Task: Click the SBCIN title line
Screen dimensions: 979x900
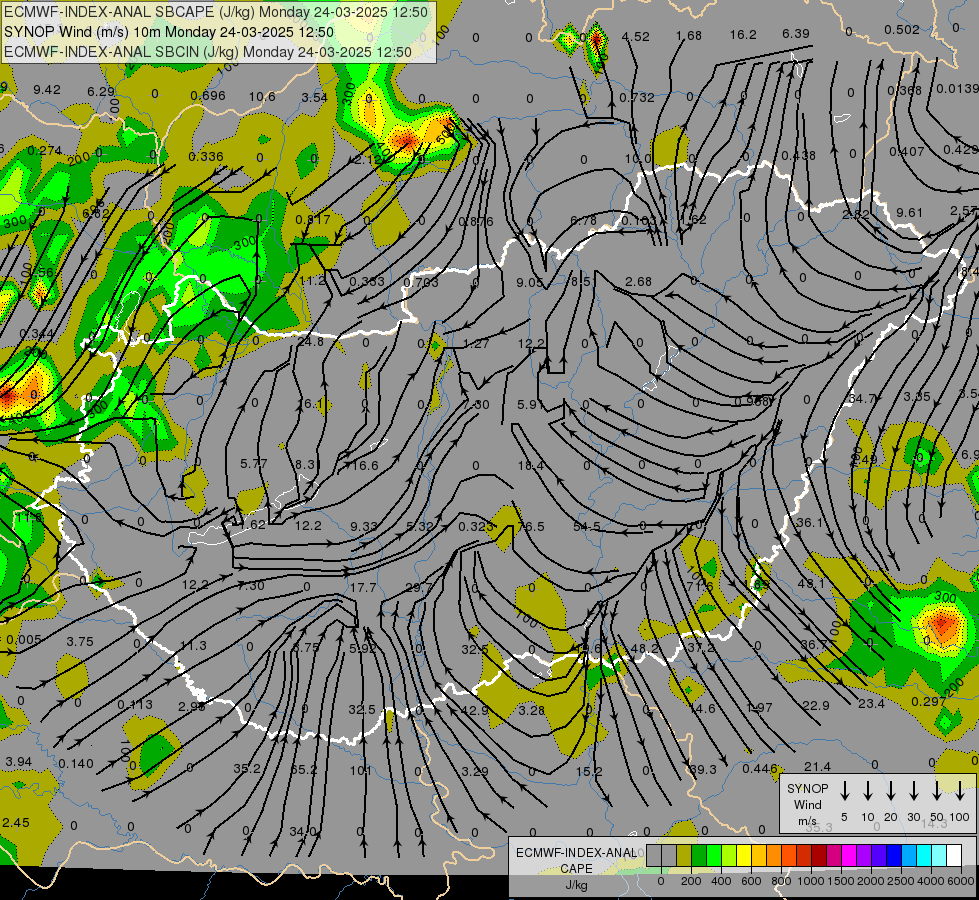Action: click(x=208, y=52)
